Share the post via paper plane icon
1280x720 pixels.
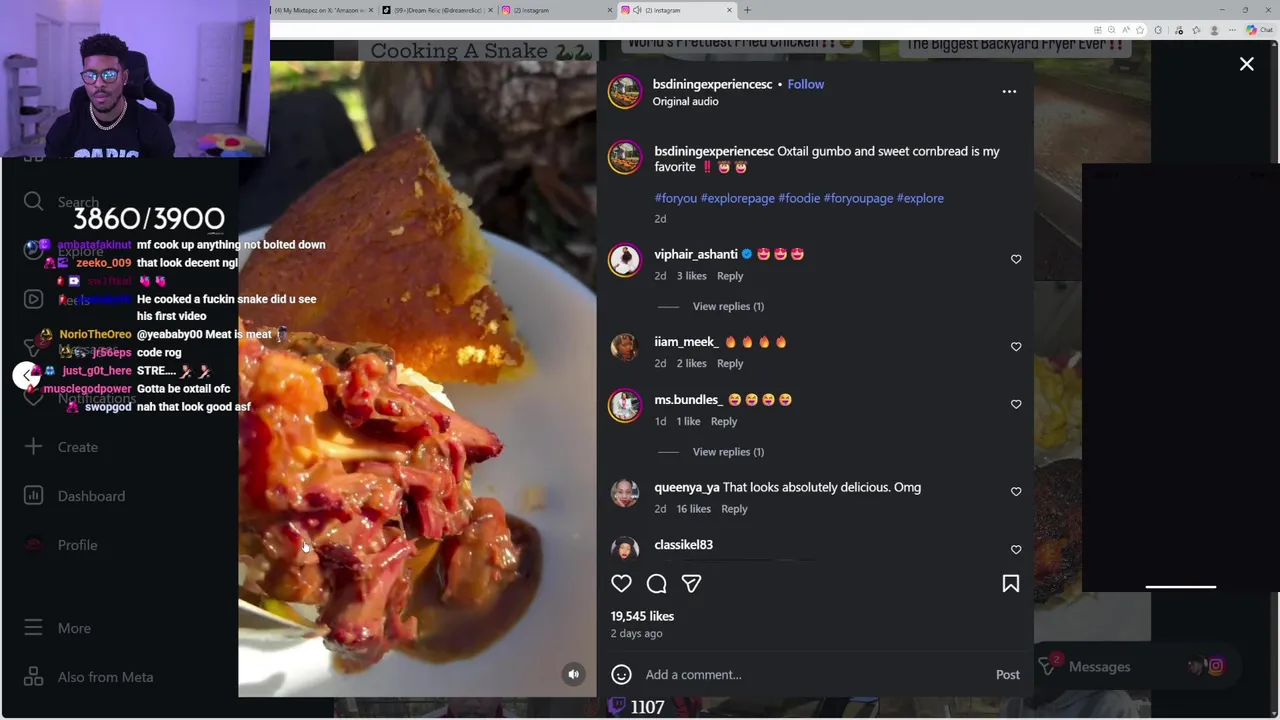[x=691, y=584]
